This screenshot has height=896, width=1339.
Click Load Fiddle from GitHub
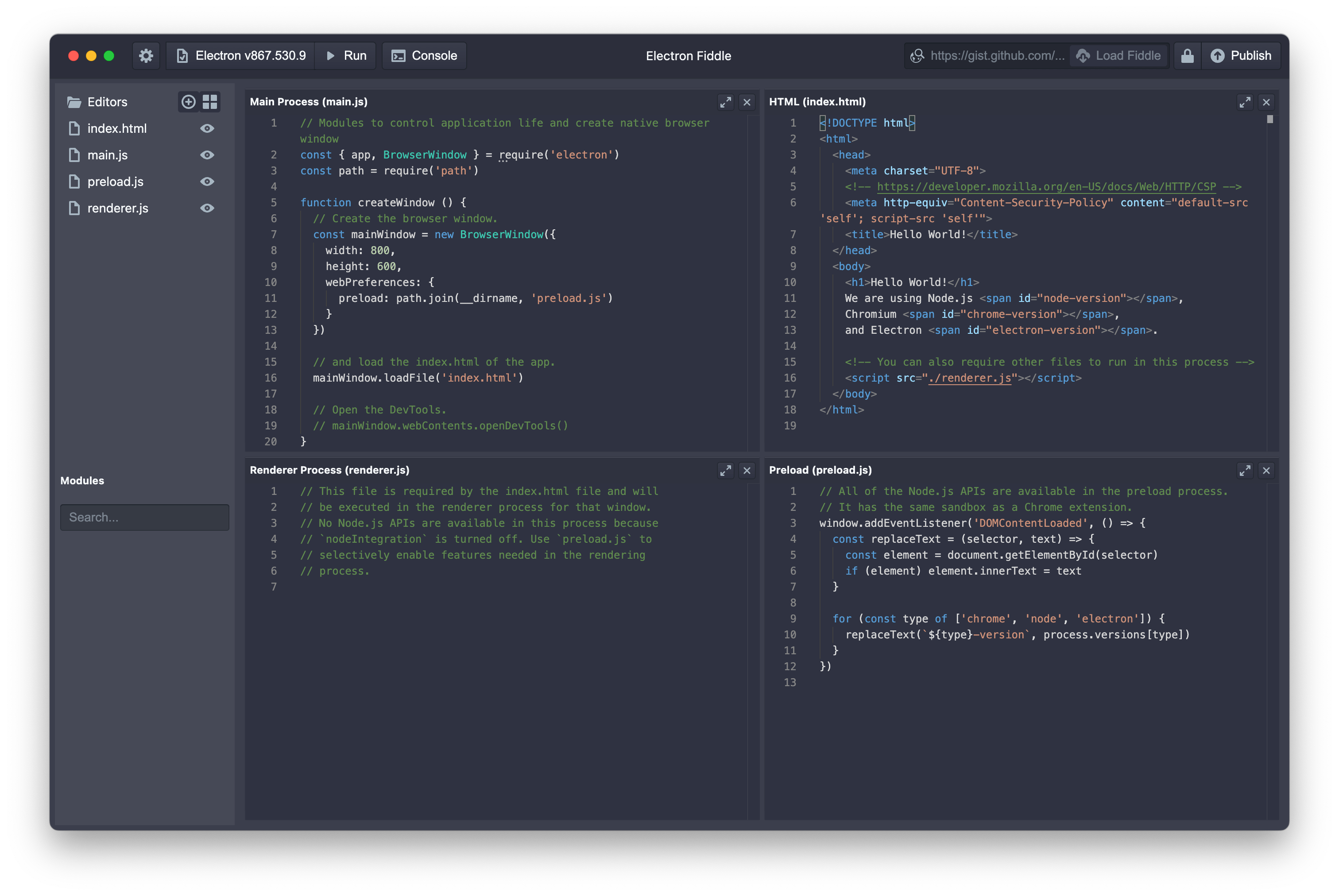pos(1118,55)
